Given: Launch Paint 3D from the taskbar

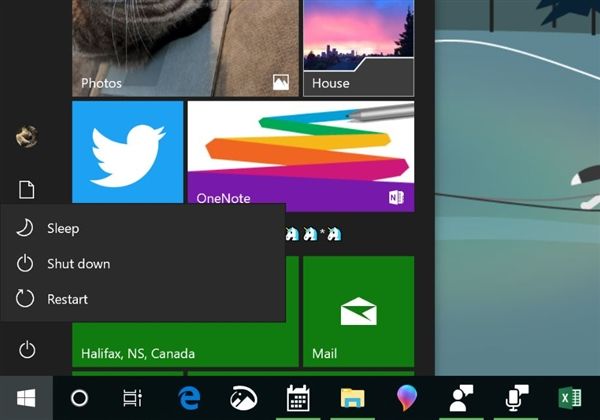Looking at the screenshot, I should tap(407, 398).
